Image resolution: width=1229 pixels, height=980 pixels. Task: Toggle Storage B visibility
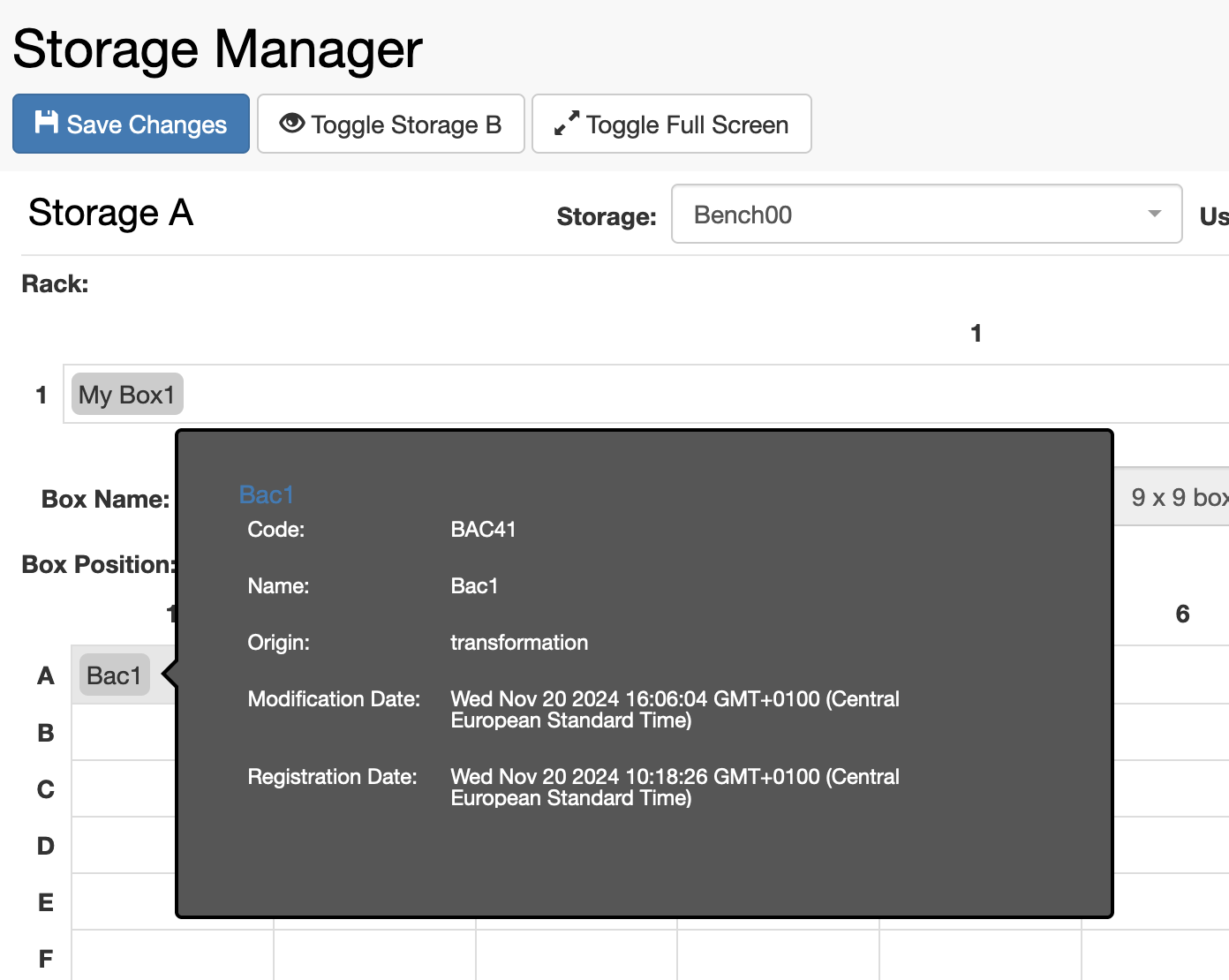click(x=391, y=124)
